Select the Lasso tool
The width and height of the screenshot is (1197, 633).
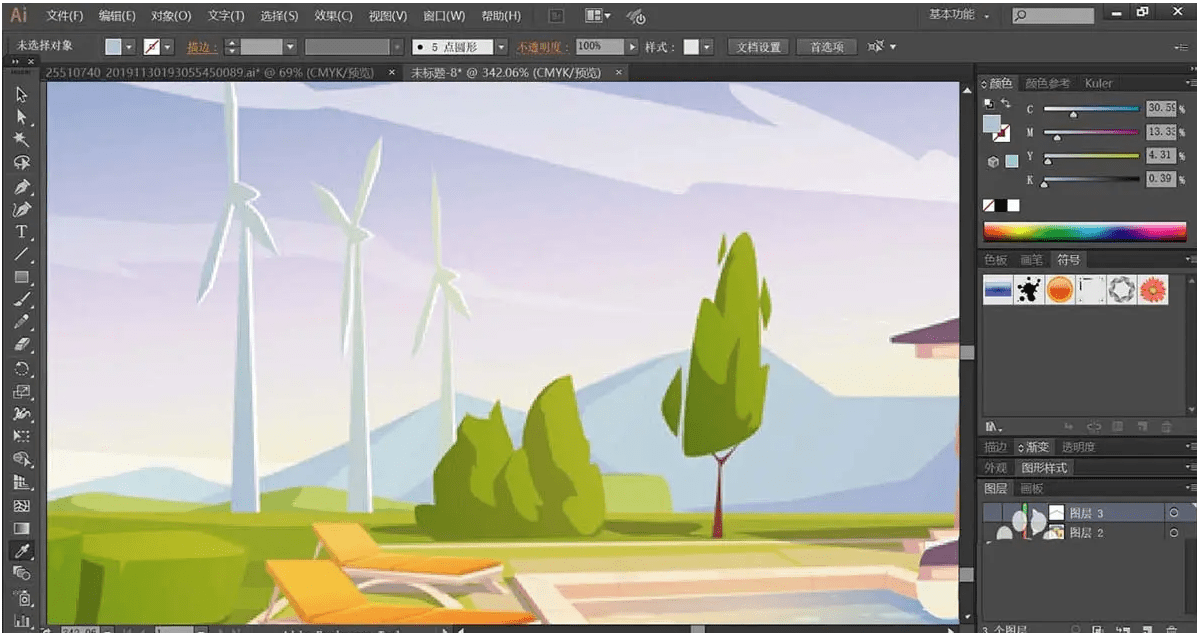pos(21,163)
